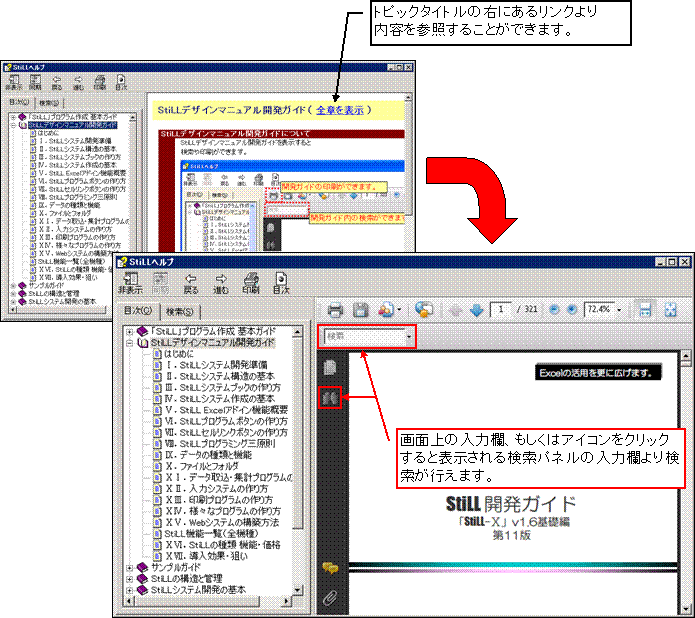Switch to 目次(C) tab in front window
The height and width of the screenshot is (618, 695).
tap(138, 311)
